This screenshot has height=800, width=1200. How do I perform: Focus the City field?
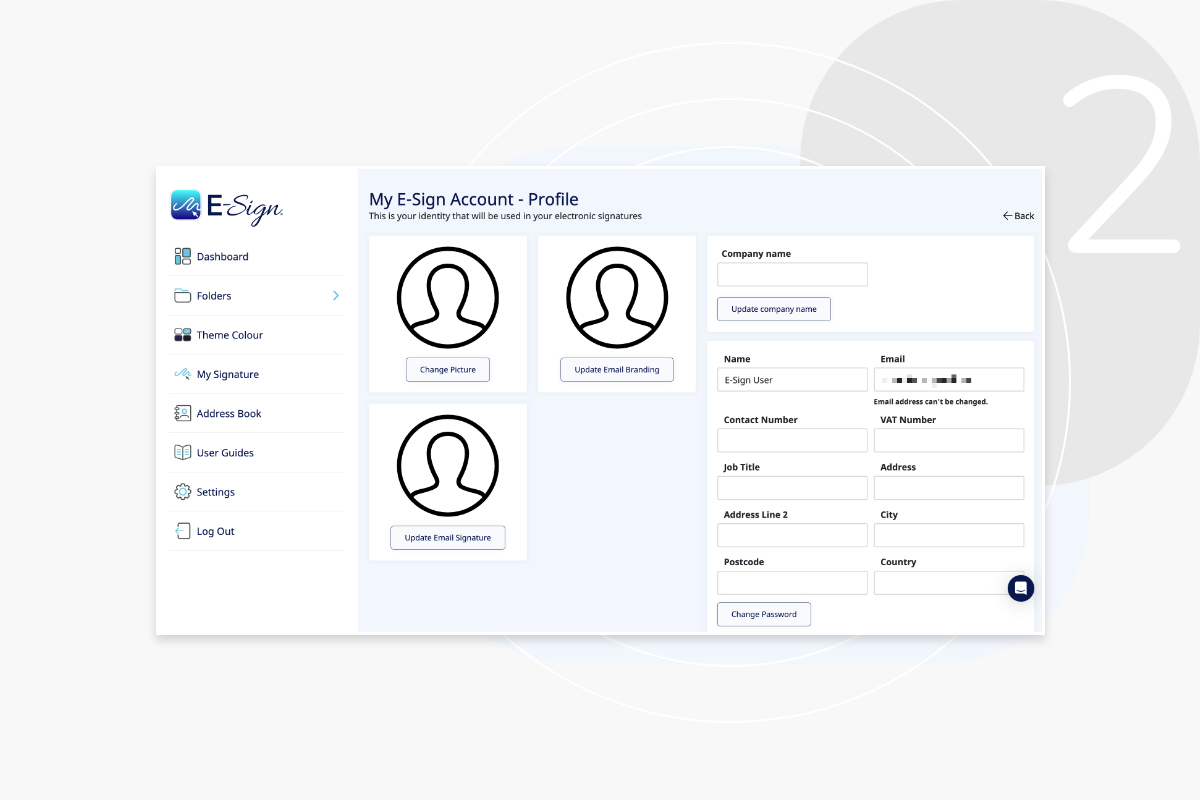pyautogui.click(x=949, y=535)
